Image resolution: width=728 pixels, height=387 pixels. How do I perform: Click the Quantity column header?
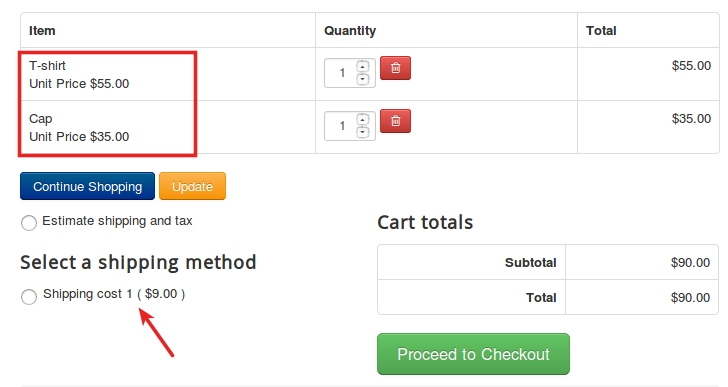point(350,31)
